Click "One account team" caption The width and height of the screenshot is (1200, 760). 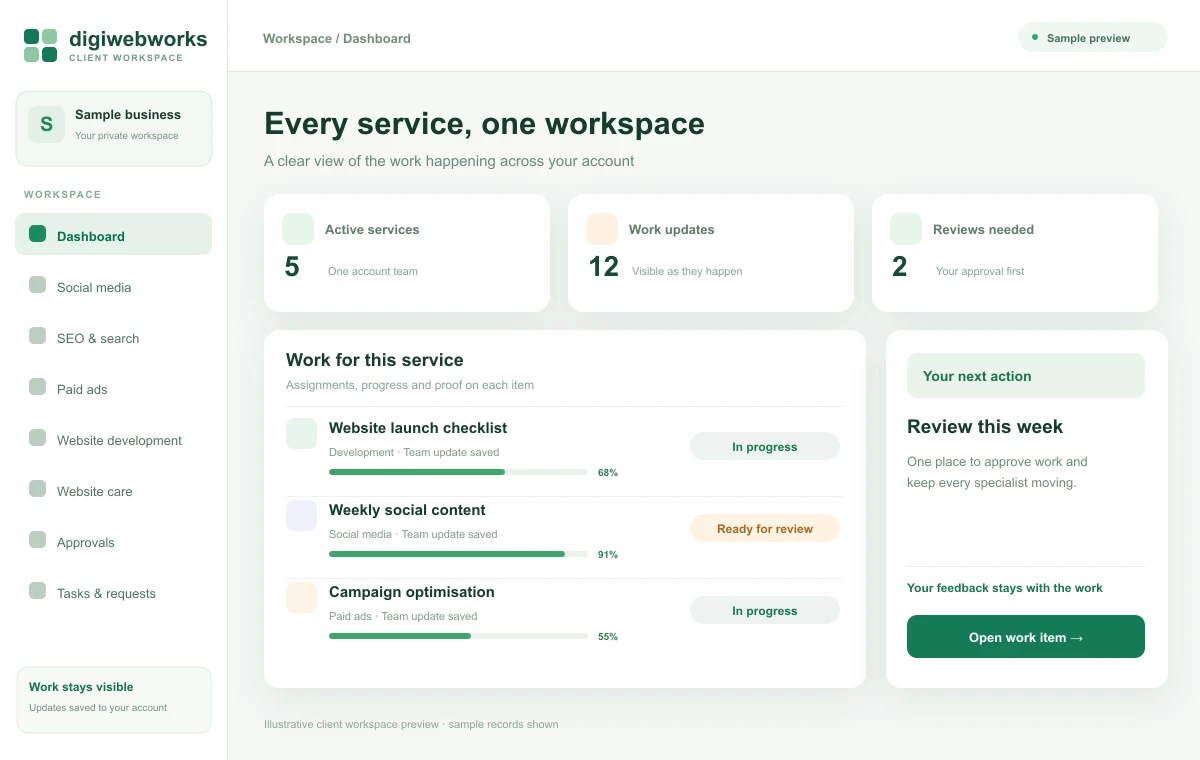373,271
